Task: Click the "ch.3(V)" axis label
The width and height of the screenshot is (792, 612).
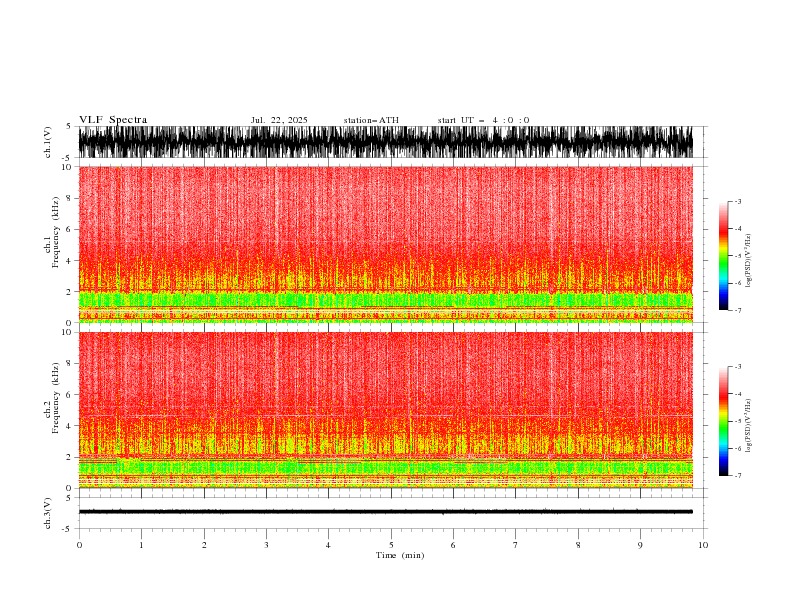Action: click(x=48, y=513)
